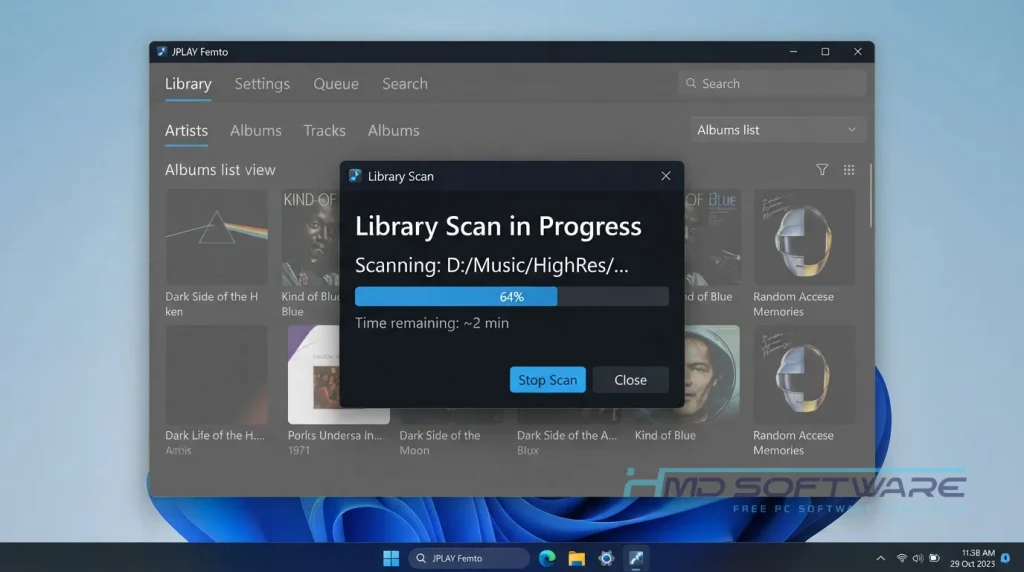Close the Library Scan dialog with X

(665, 176)
